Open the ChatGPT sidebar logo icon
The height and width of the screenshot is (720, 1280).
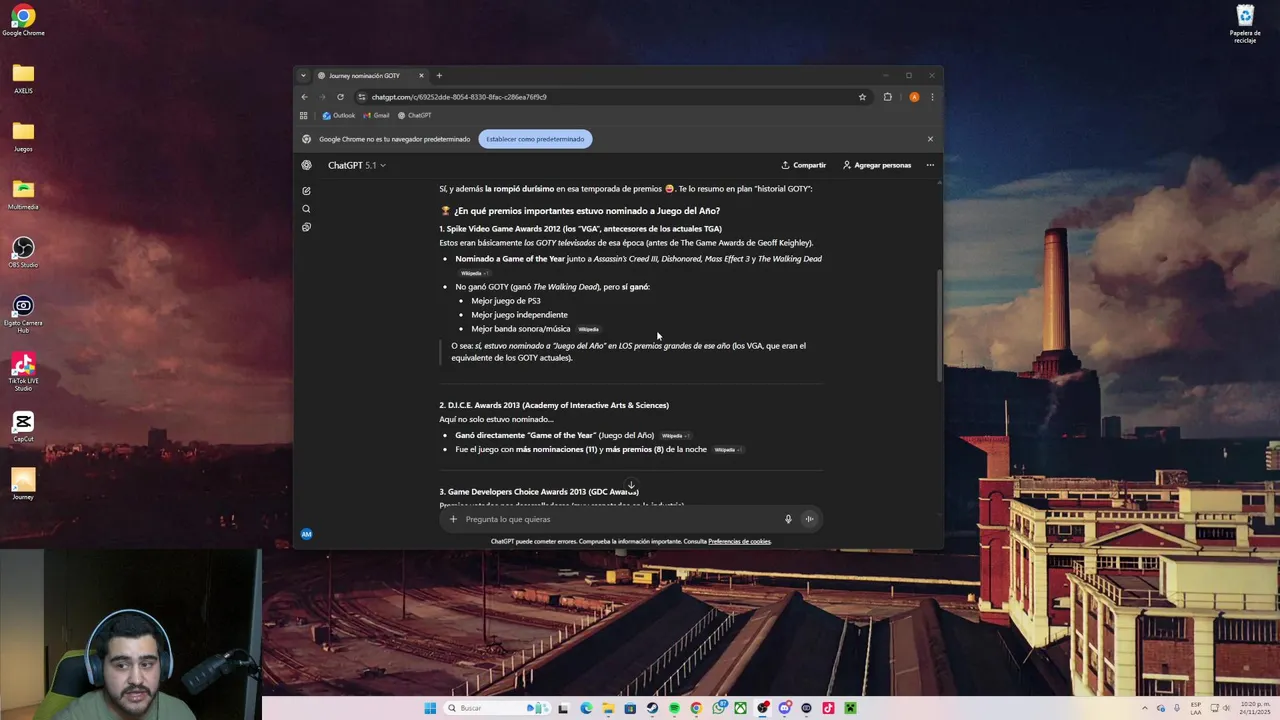click(306, 165)
